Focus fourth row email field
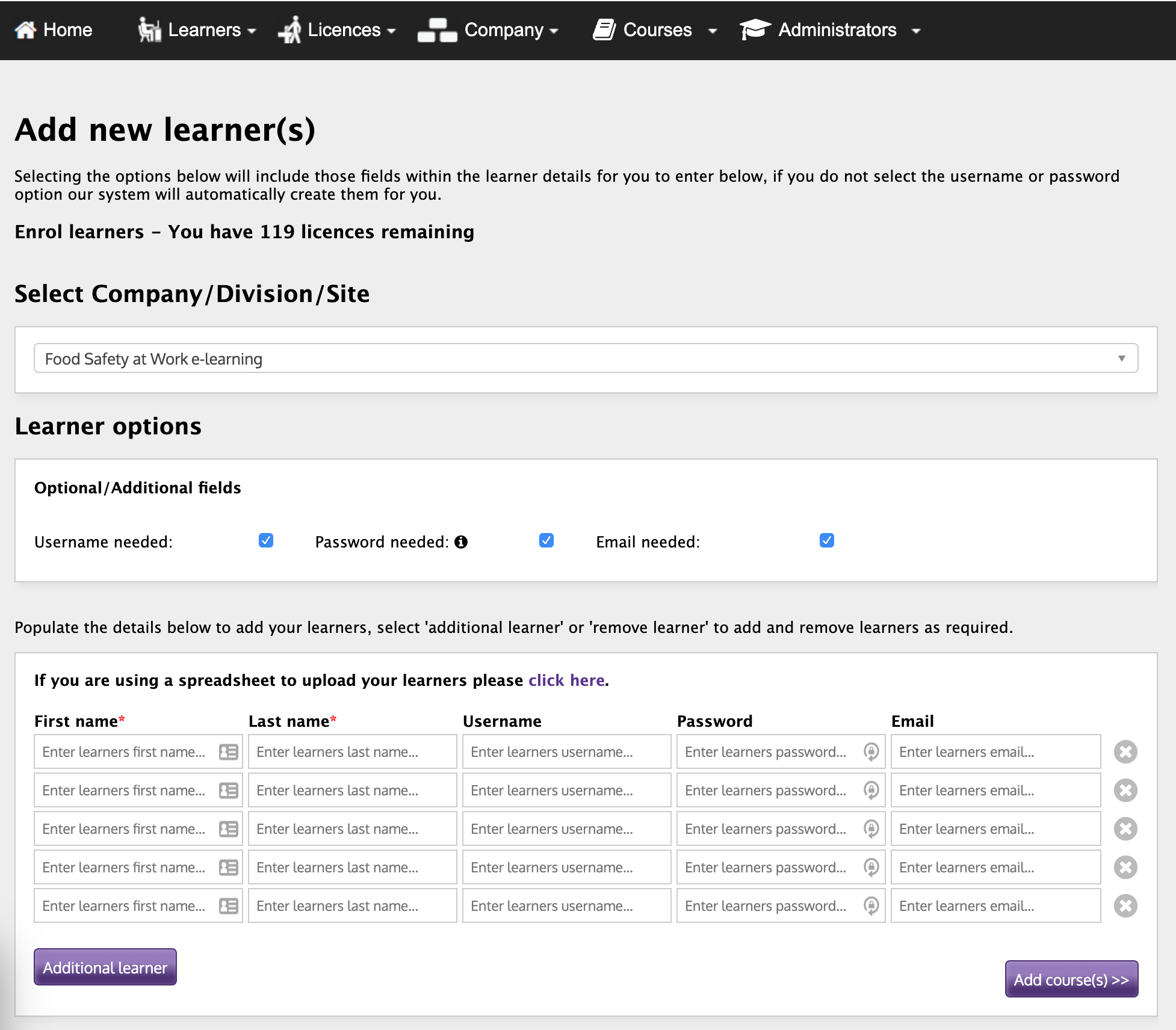This screenshot has width=1176, height=1030. (x=996, y=868)
